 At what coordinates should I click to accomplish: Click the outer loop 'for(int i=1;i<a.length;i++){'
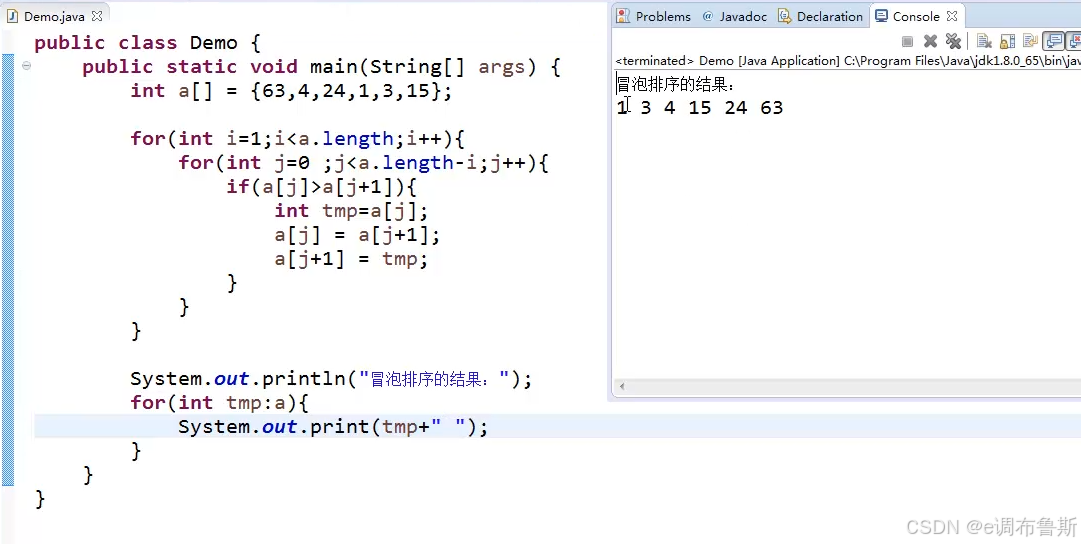[x=298, y=139]
